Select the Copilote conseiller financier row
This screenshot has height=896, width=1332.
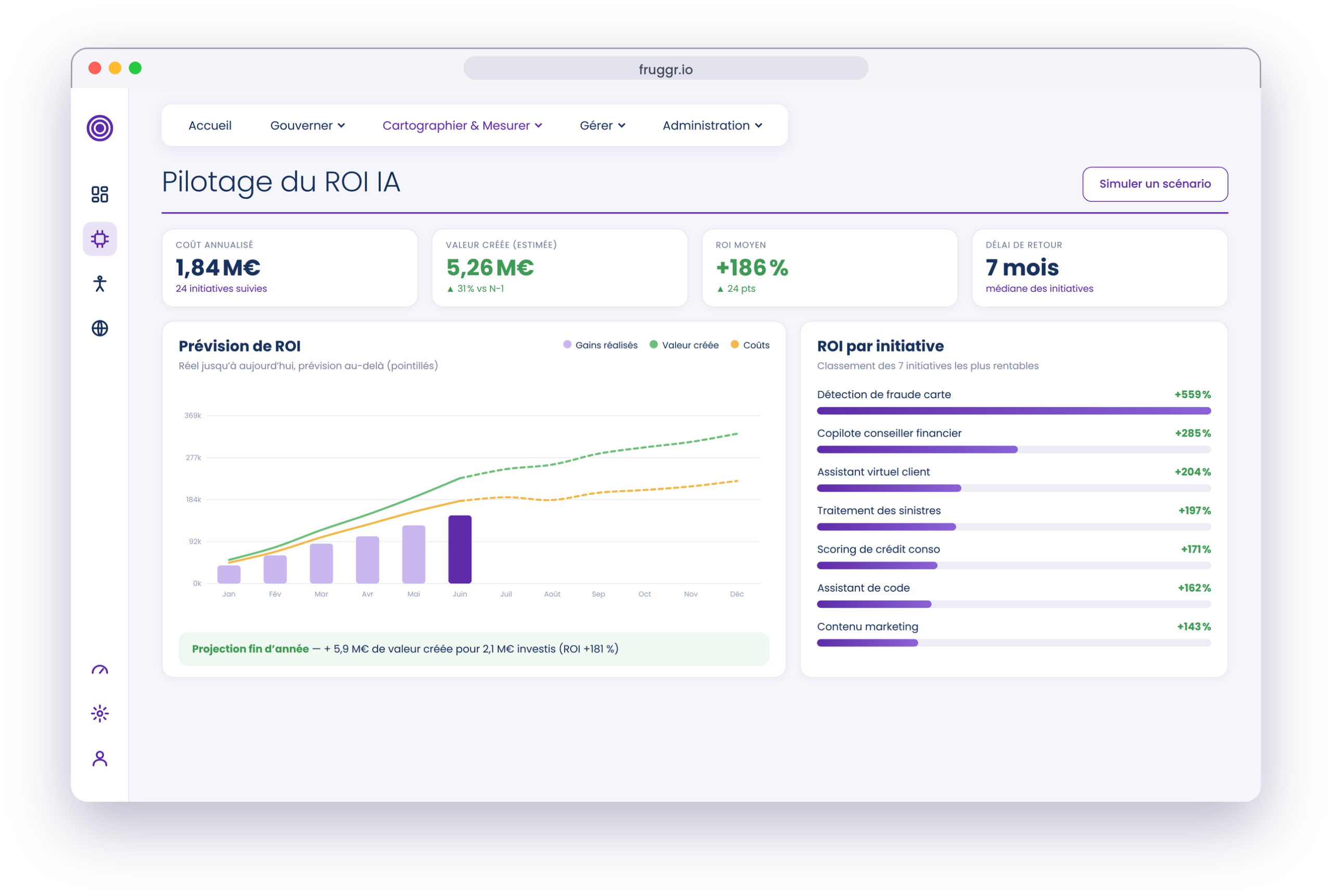[x=1014, y=441]
